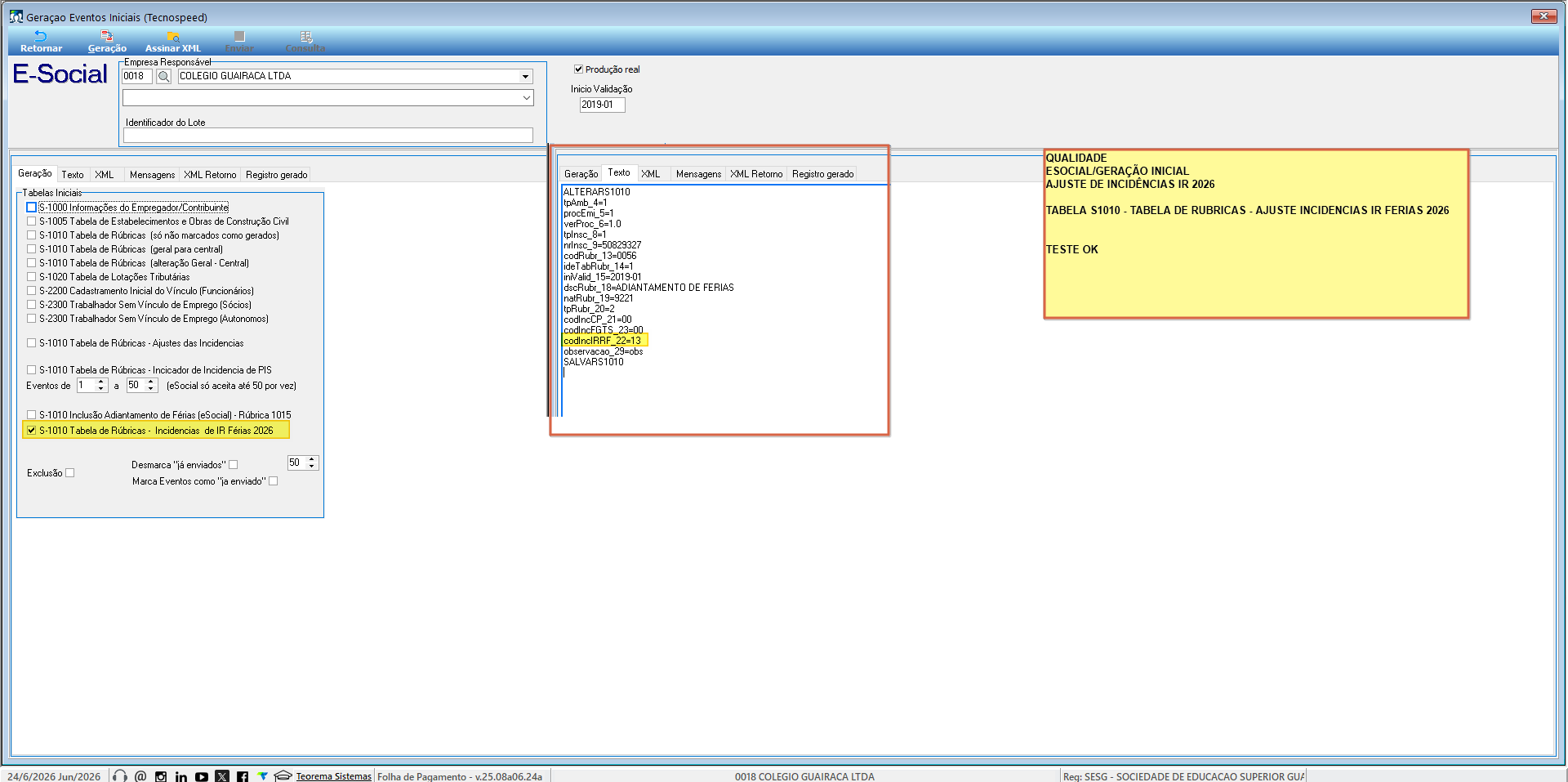The width and height of the screenshot is (1568, 782).
Task: Open the Instagram icon in status bar
Action: [161, 776]
